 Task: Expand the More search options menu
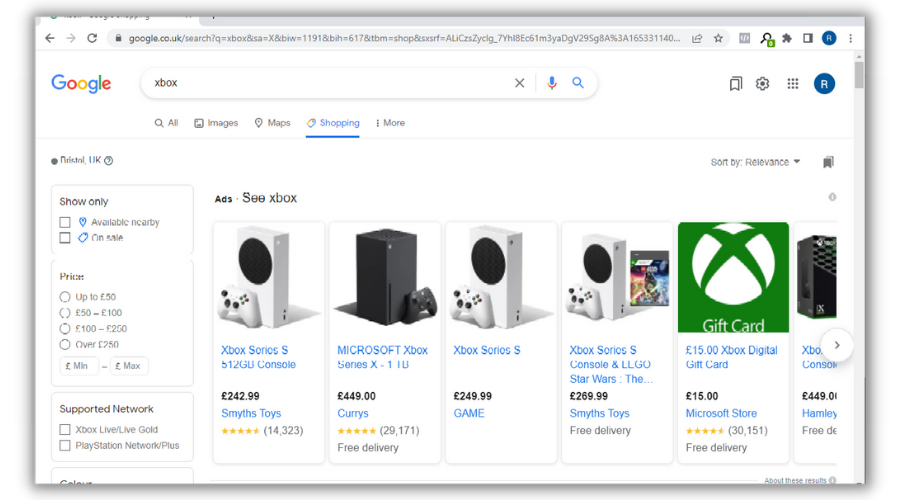point(390,123)
